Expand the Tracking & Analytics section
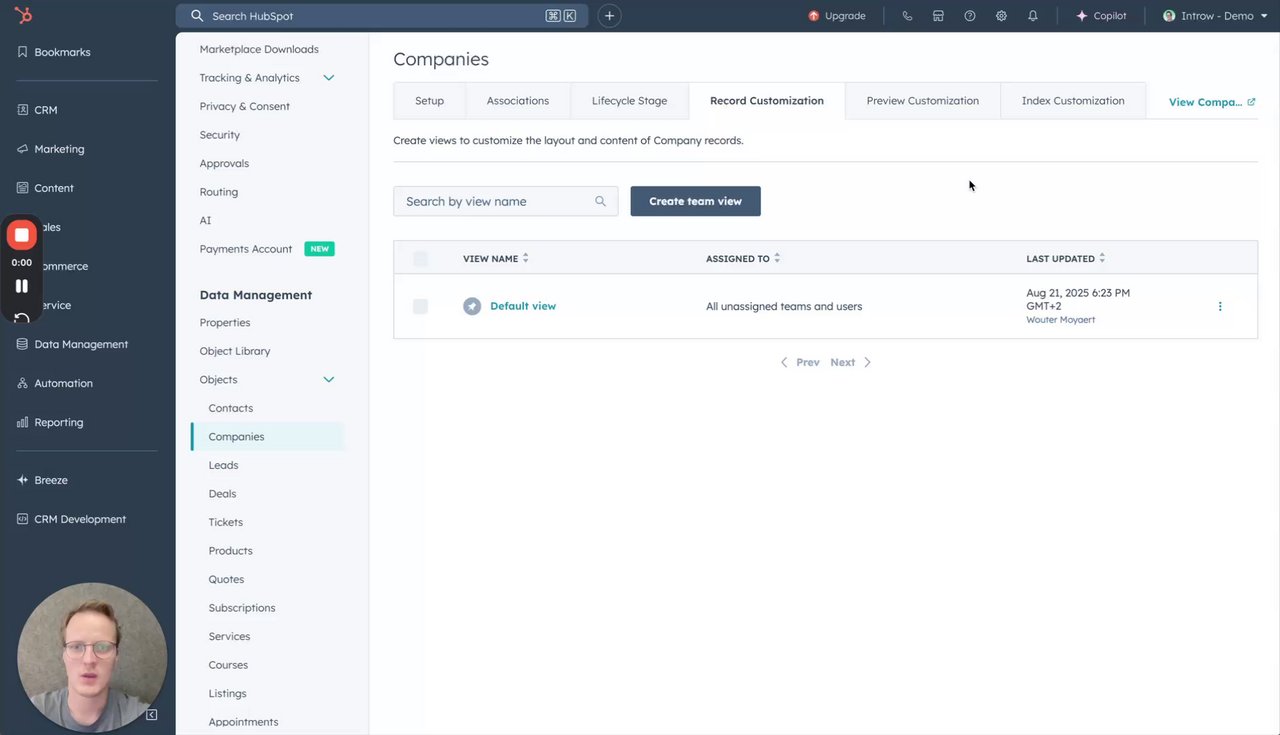The width and height of the screenshot is (1280, 735). click(x=328, y=78)
